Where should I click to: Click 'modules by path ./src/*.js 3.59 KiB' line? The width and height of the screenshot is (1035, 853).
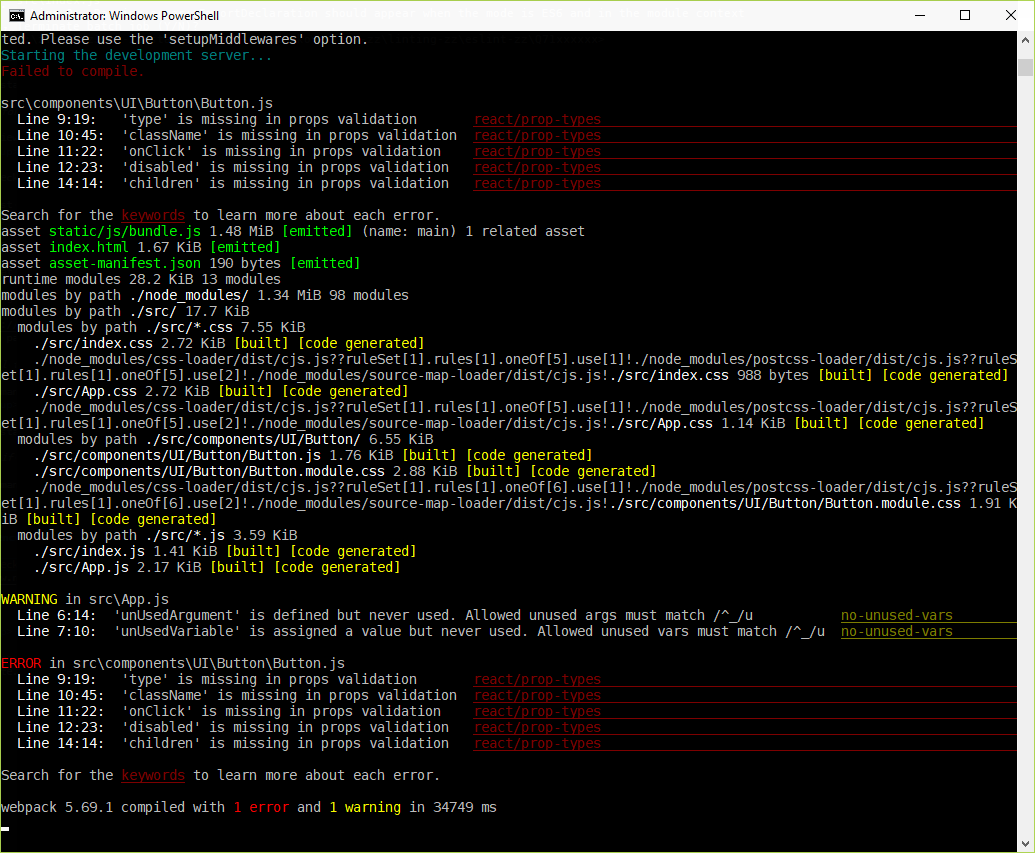coord(157,535)
